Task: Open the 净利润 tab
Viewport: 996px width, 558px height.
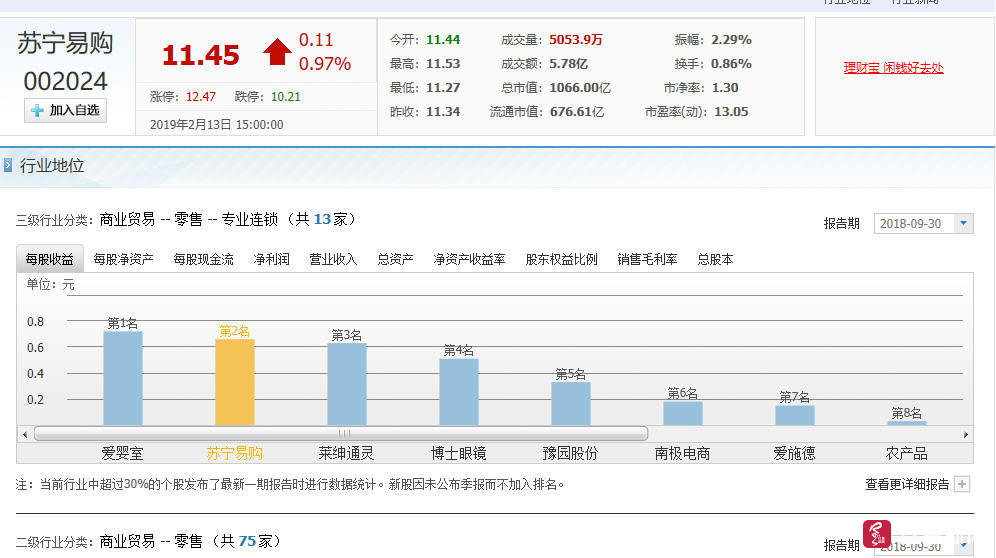Action: [x=271, y=259]
